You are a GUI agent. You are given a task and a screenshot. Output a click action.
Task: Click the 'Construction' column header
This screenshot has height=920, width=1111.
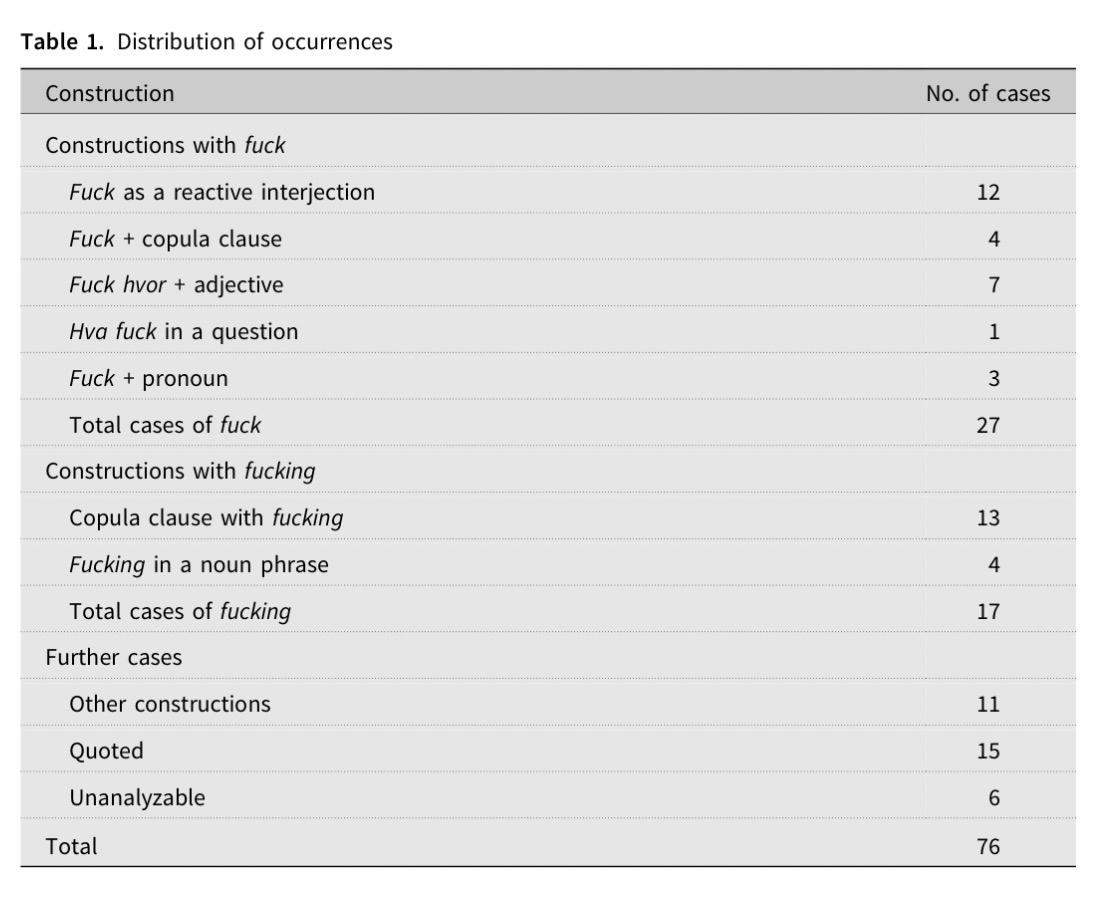coord(109,94)
